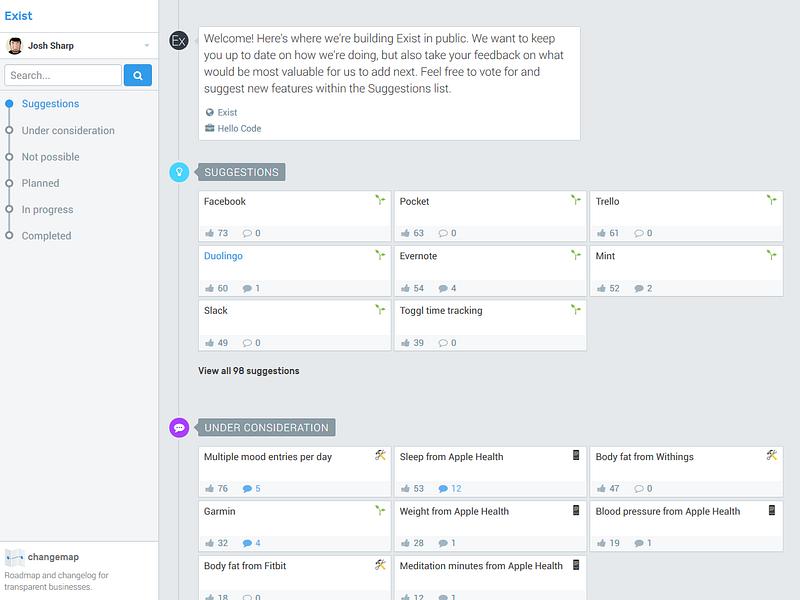Click the thumbs-up icon on Facebook card
This screenshot has width=800, height=600.
pyautogui.click(x=209, y=233)
